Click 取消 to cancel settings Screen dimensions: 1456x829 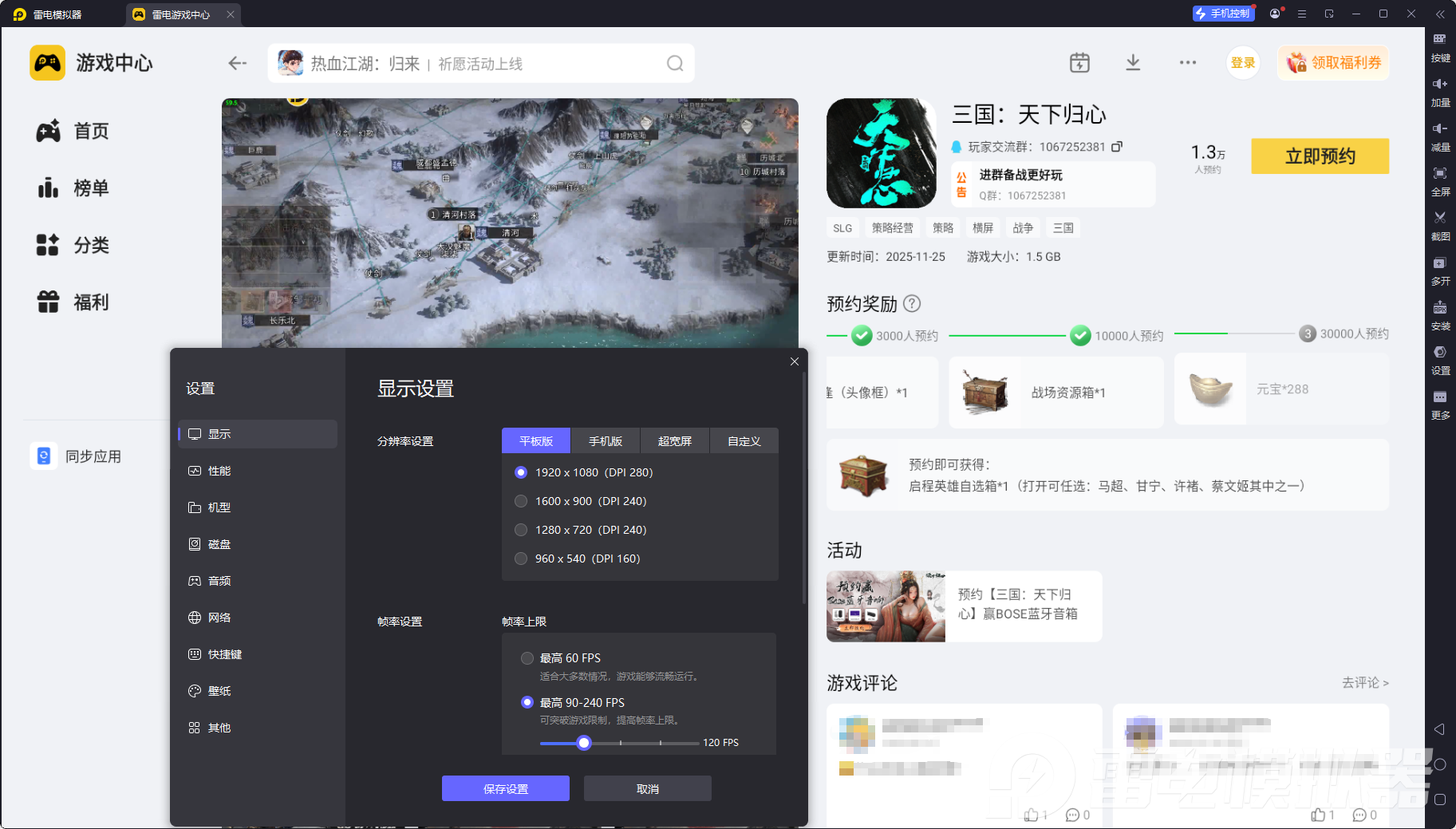(x=648, y=788)
